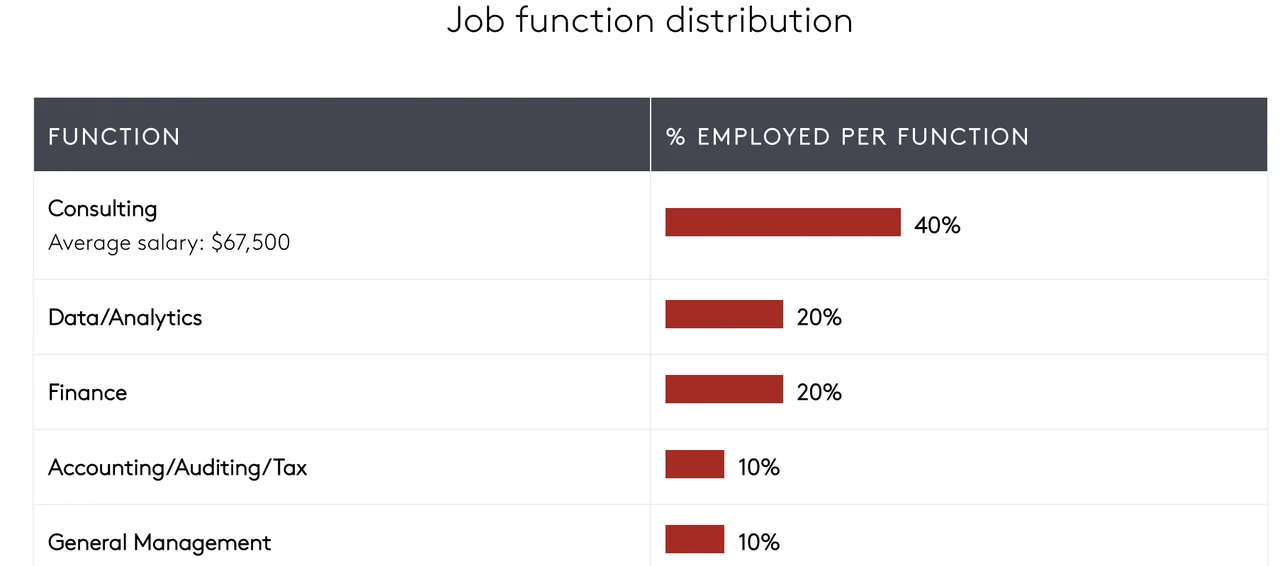The width and height of the screenshot is (1280, 566).
Task: Select the Finance function label
Action: pyautogui.click(x=88, y=392)
